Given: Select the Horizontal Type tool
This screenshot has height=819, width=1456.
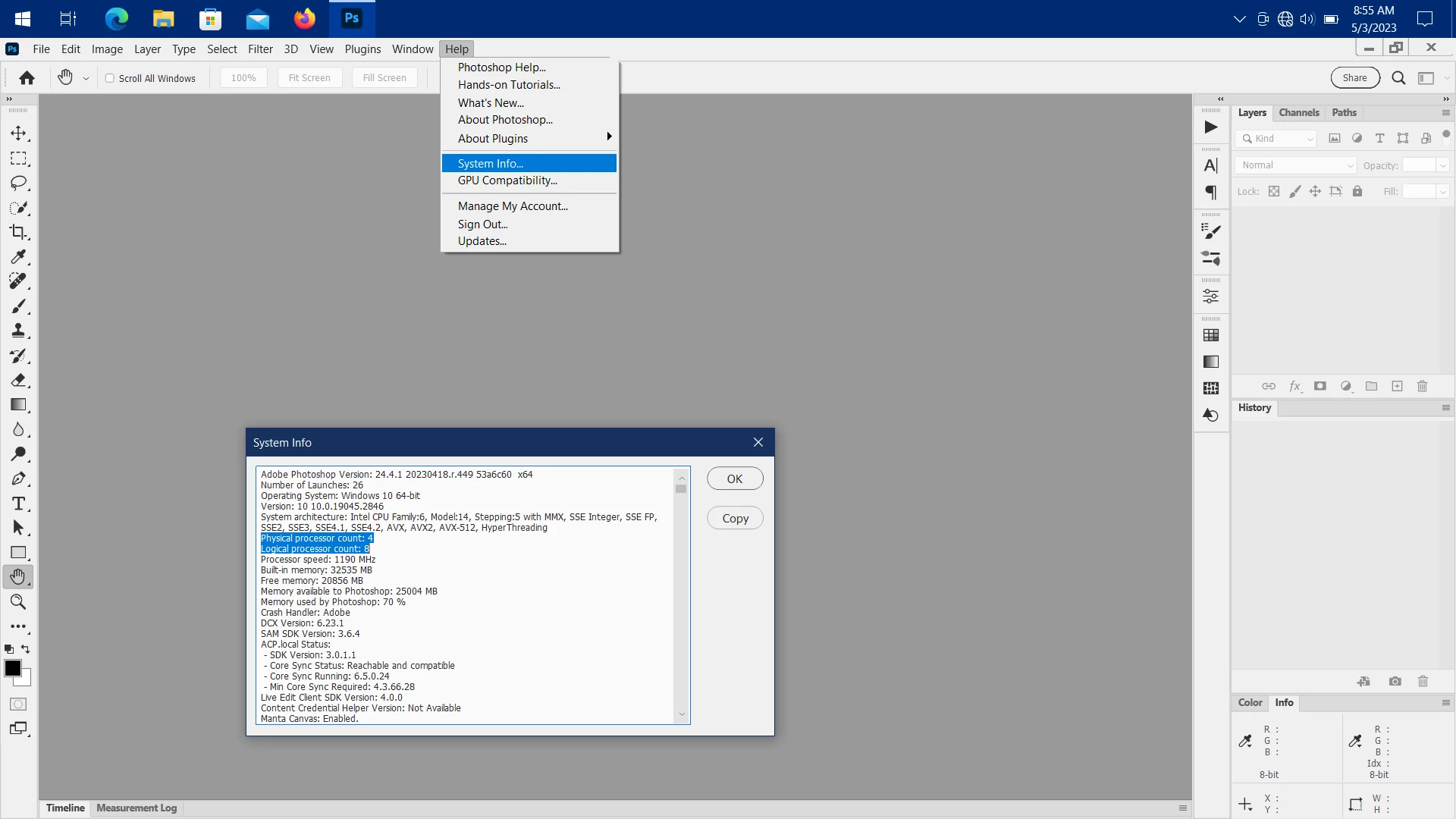Looking at the screenshot, I should 18,504.
